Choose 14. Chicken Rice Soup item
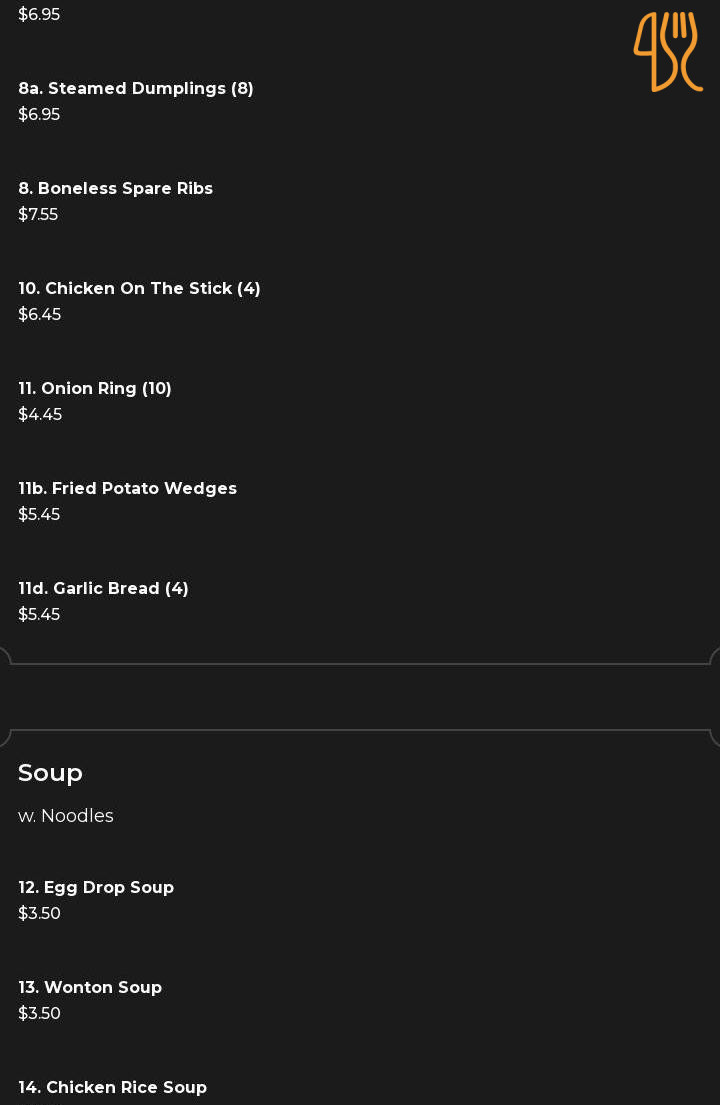Viewport: 720px width, 1105px height. point(113,1087)
